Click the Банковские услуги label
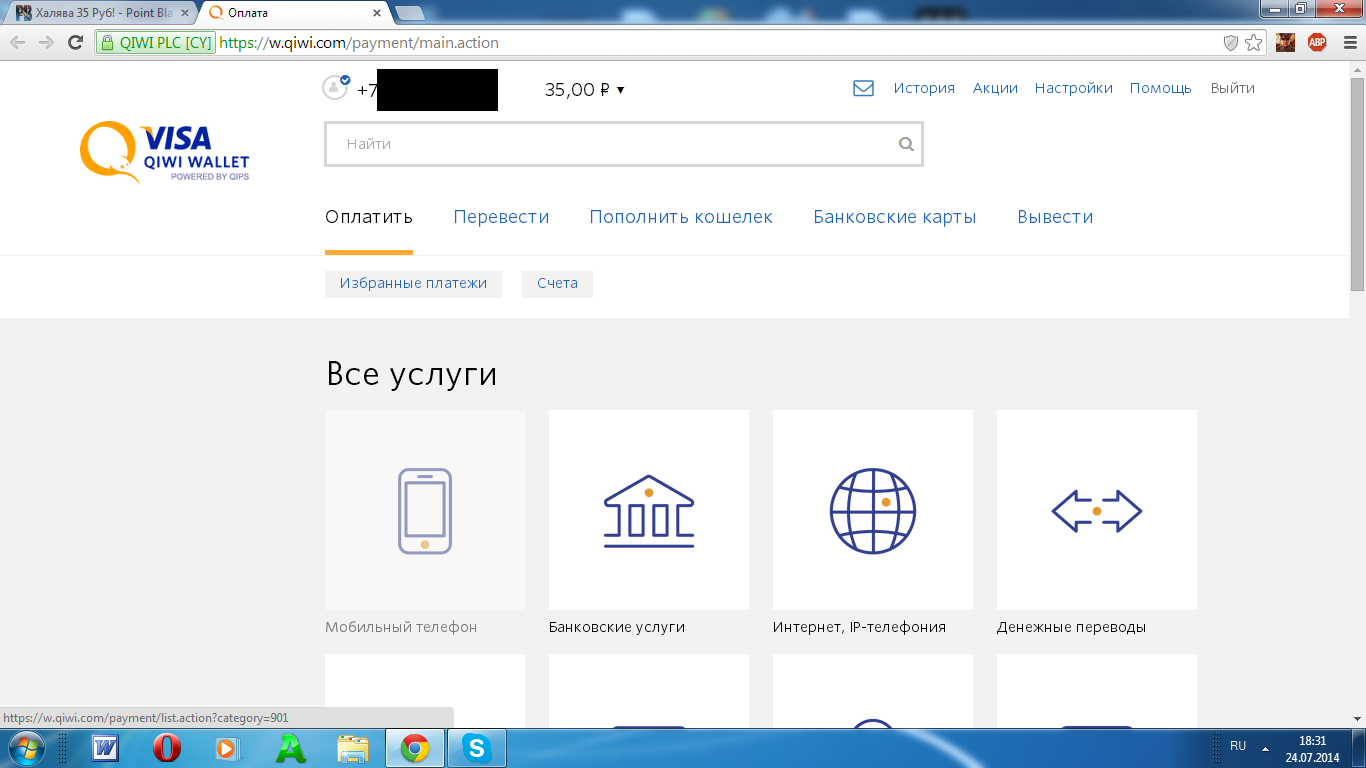 [617, 627]
